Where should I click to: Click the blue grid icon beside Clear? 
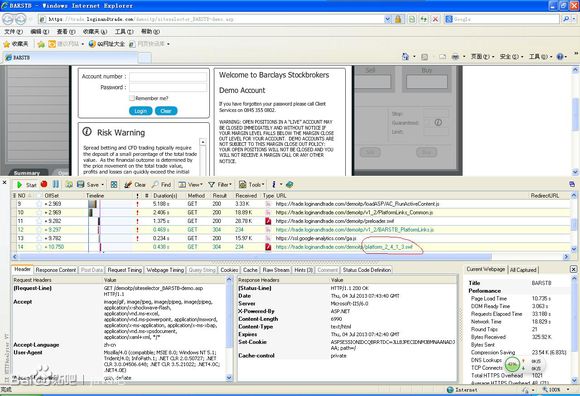114,185
